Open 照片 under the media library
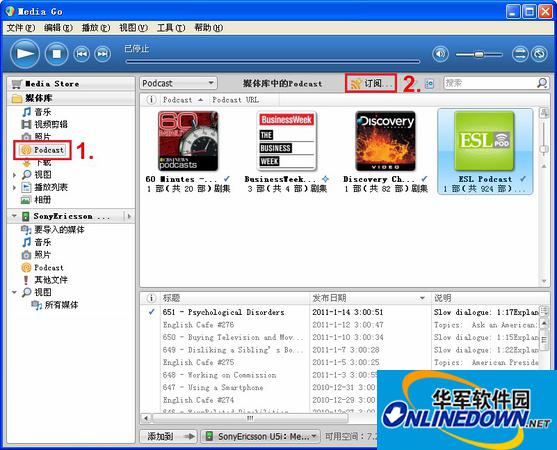The height and width of the screenshot is (450, 557). tap(37, 136)
